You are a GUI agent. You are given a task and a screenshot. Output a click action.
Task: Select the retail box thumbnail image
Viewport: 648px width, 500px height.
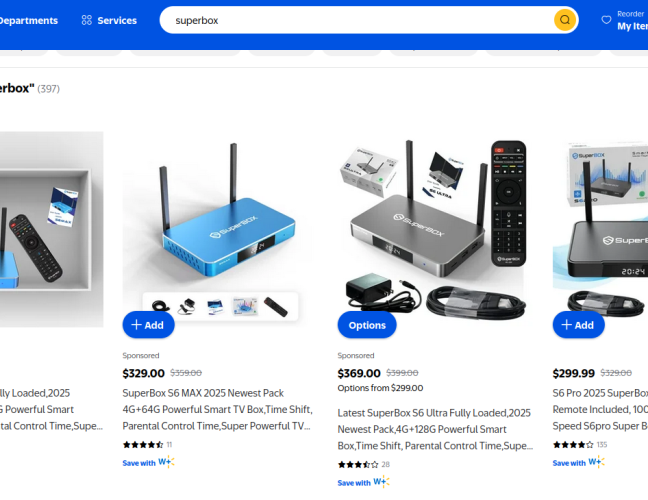pyautogui.click(x=245, y=307)
